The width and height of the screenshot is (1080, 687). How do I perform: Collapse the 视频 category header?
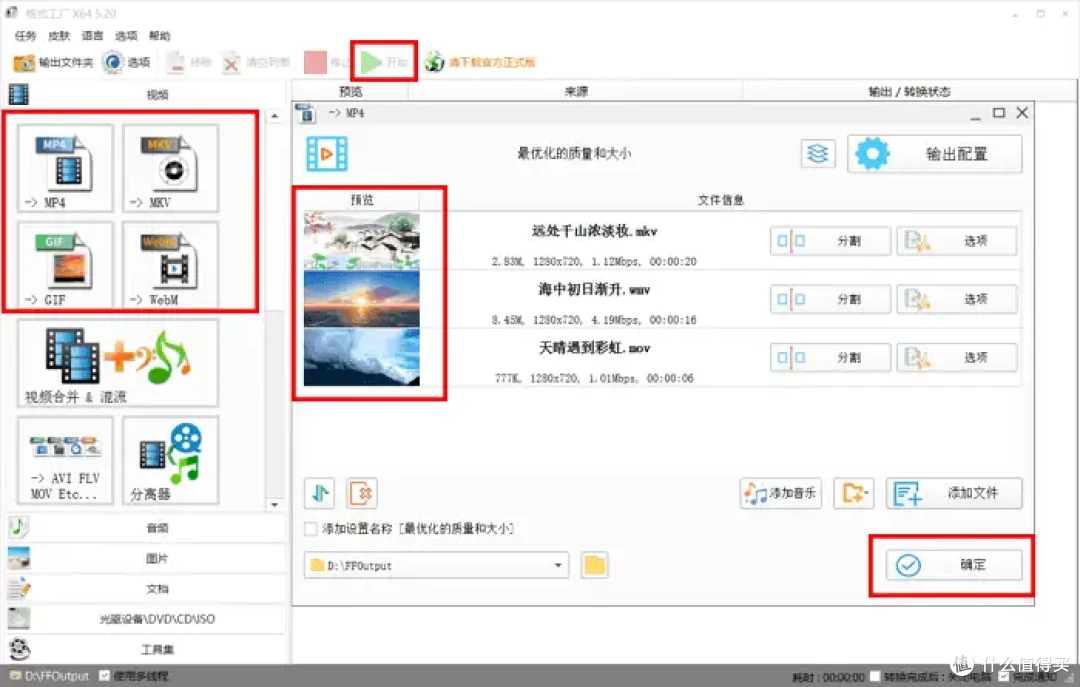pos(145,94)
